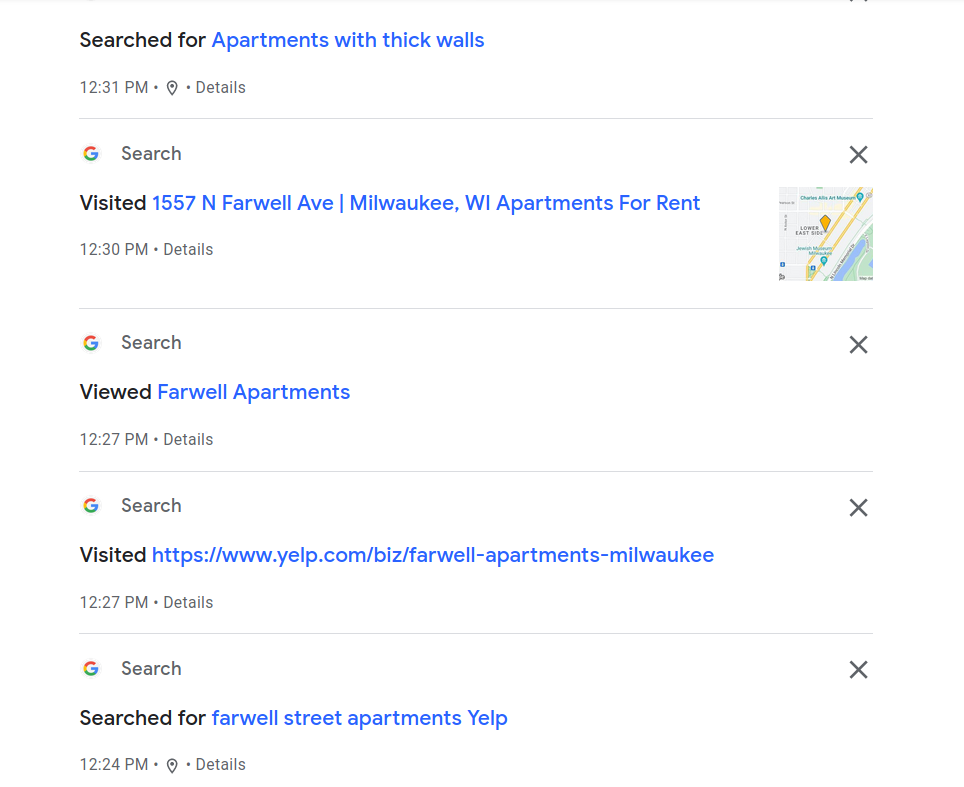Open the Farwell Apartments viewed link
The height and width of the screenshot is (787, 964).
point(254,392)
